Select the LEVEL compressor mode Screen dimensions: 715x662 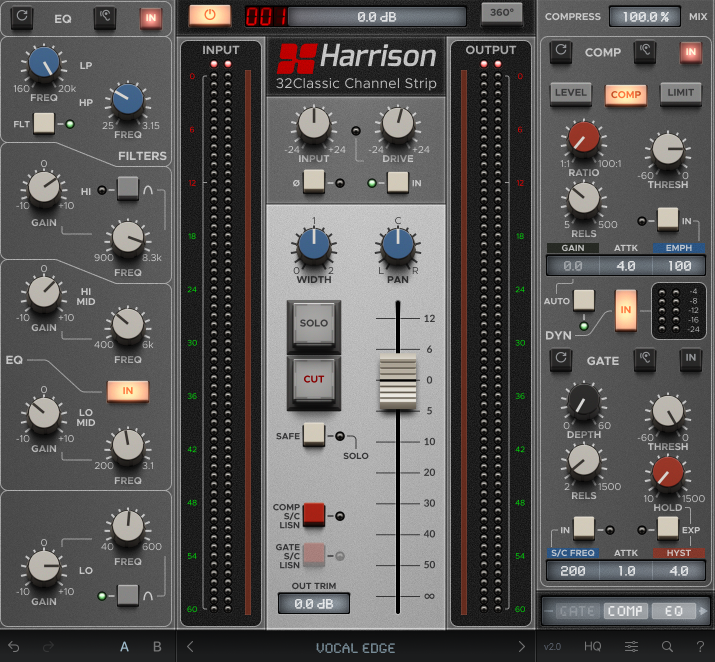tap(571, 93)
